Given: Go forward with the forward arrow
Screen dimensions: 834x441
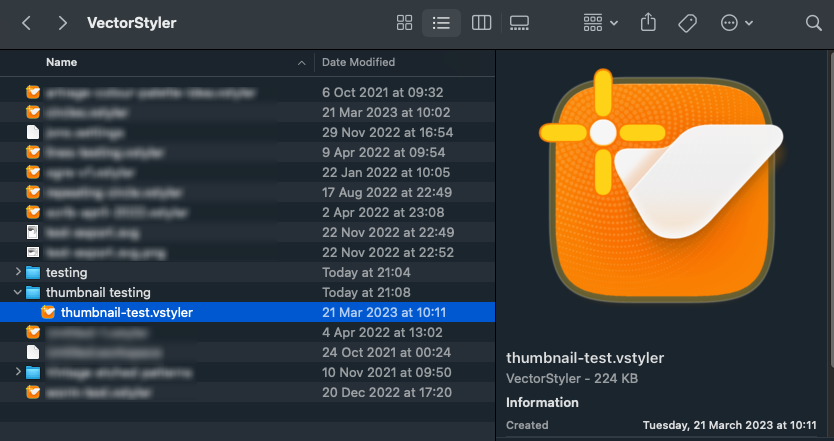Looking at the screenshot, I should [63, 22].
